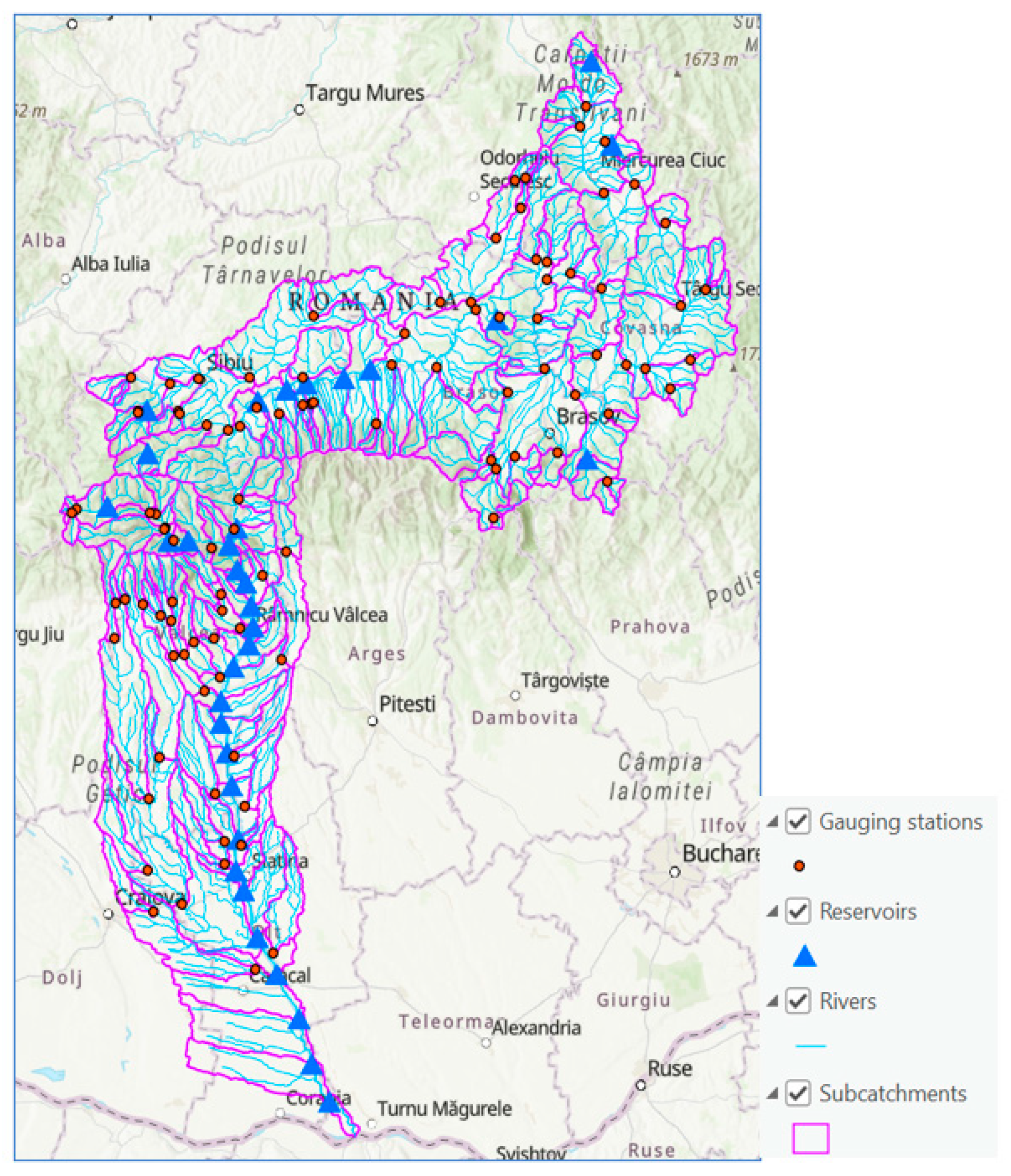Click the Alba Iulia city marker circle
This screenshot has height=1176, width=1011.
point(66,279)
